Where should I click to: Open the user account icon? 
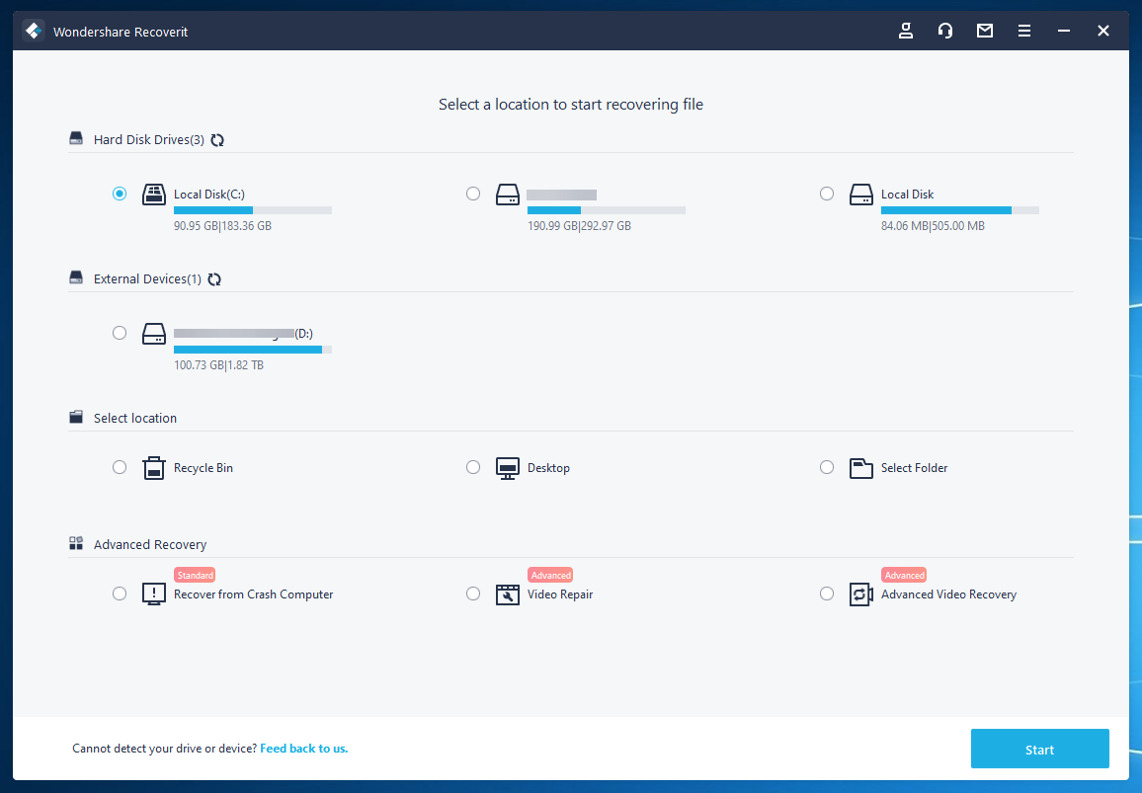pyautogui.click(x=905, y=31)
